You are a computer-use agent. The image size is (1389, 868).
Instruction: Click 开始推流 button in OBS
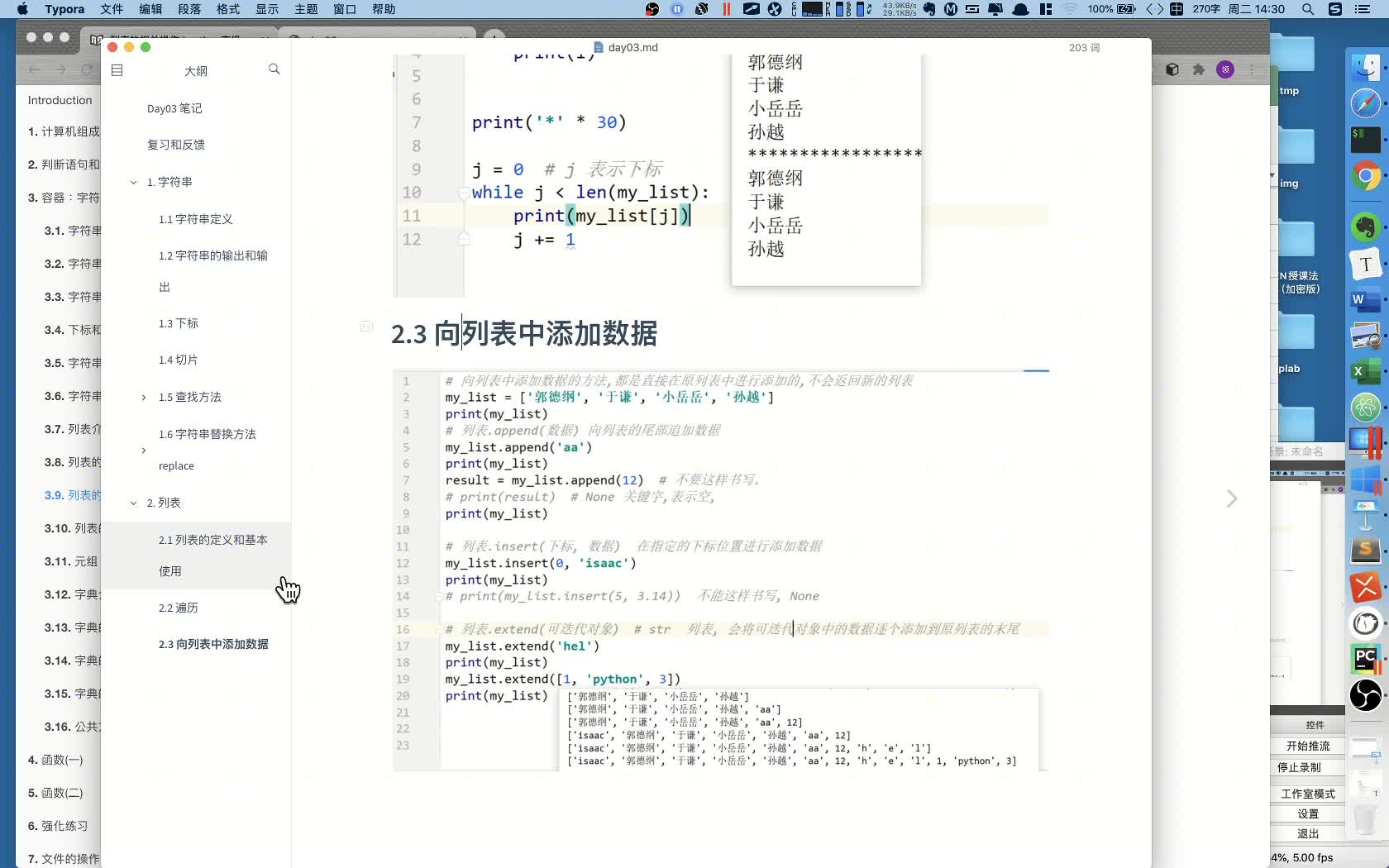point(1308,746)
